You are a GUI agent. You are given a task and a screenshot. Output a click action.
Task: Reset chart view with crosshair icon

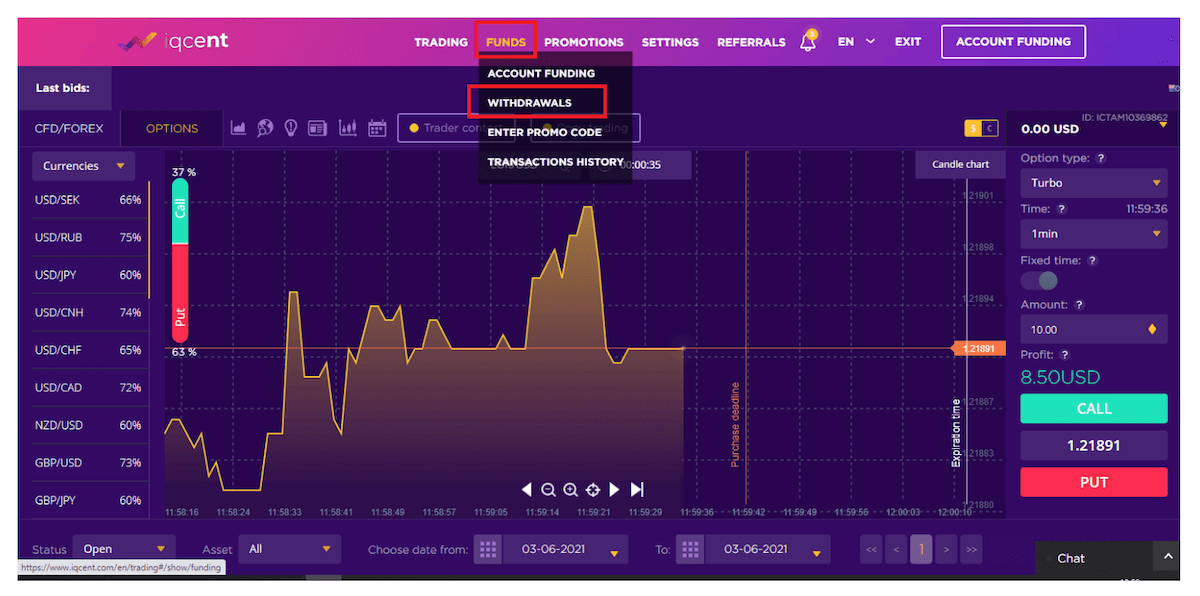pos(592,489)
